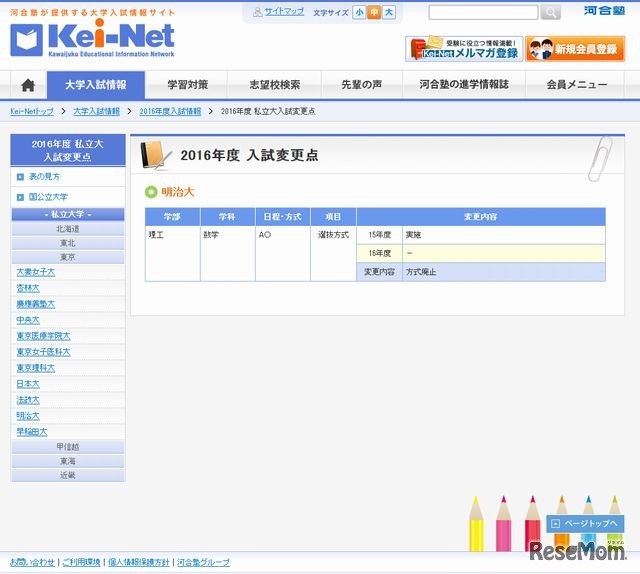The image size is (640, 574).
Task: Open the 中央大 link
Action: point(28,320)
